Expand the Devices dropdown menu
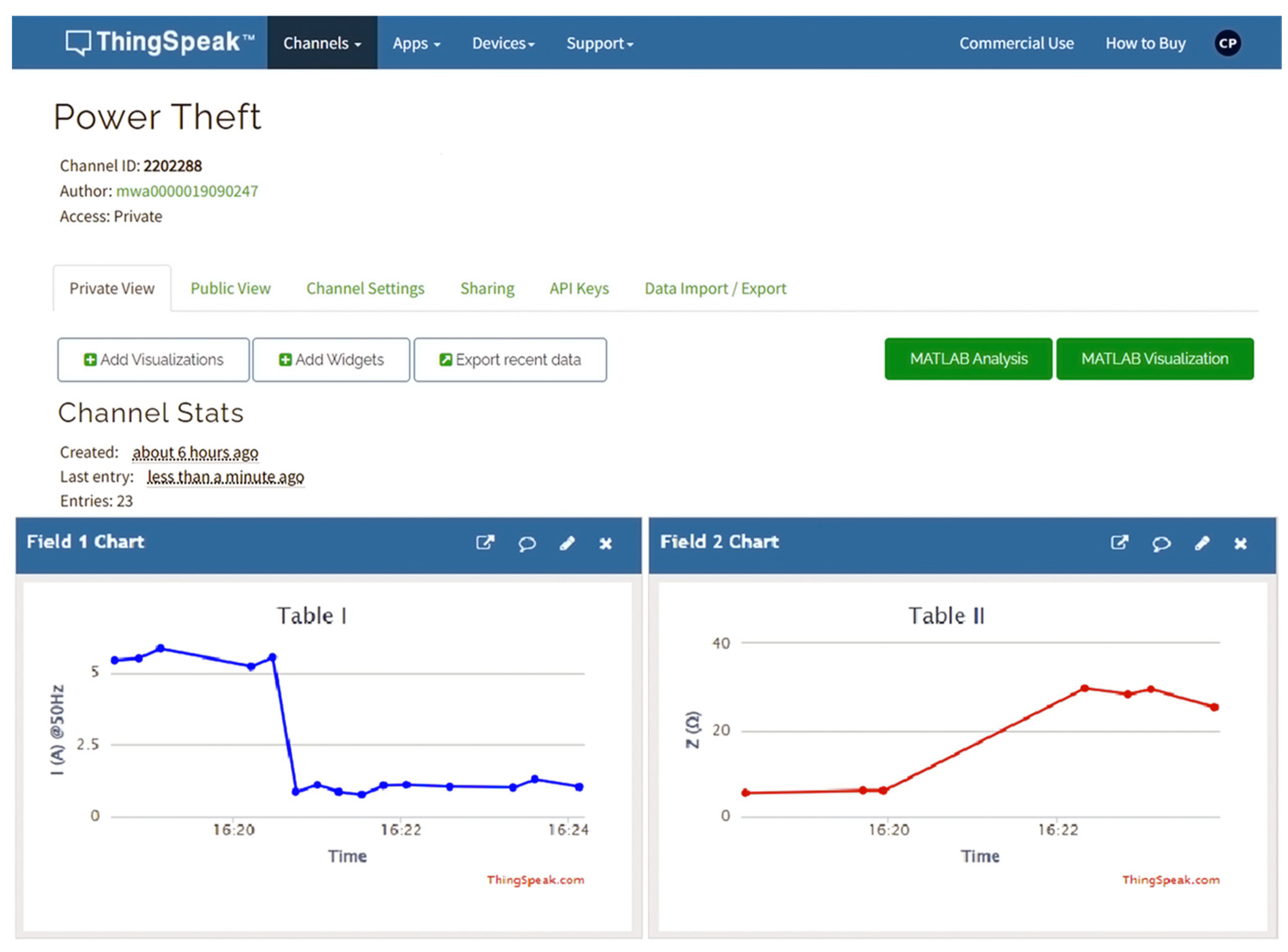Screen dimensions: 1288x952 pyautogui.click(x=503, y=44)
